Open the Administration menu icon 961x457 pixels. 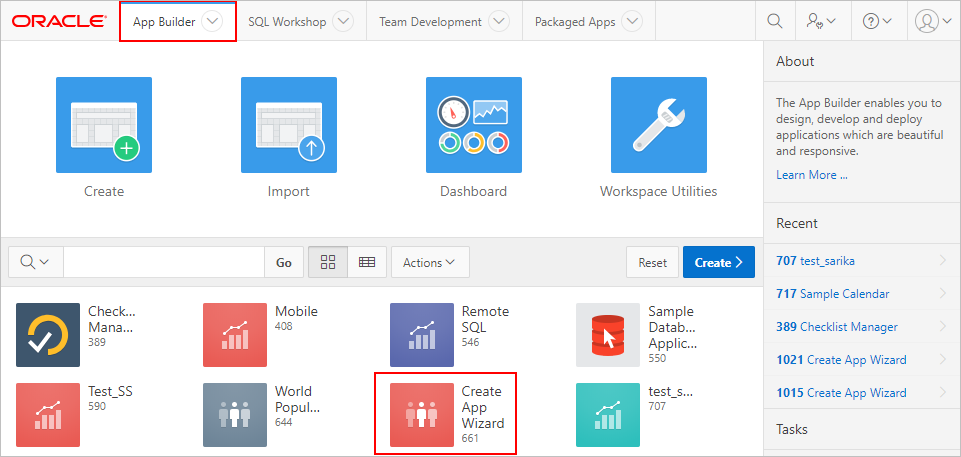tap(821, 21)
